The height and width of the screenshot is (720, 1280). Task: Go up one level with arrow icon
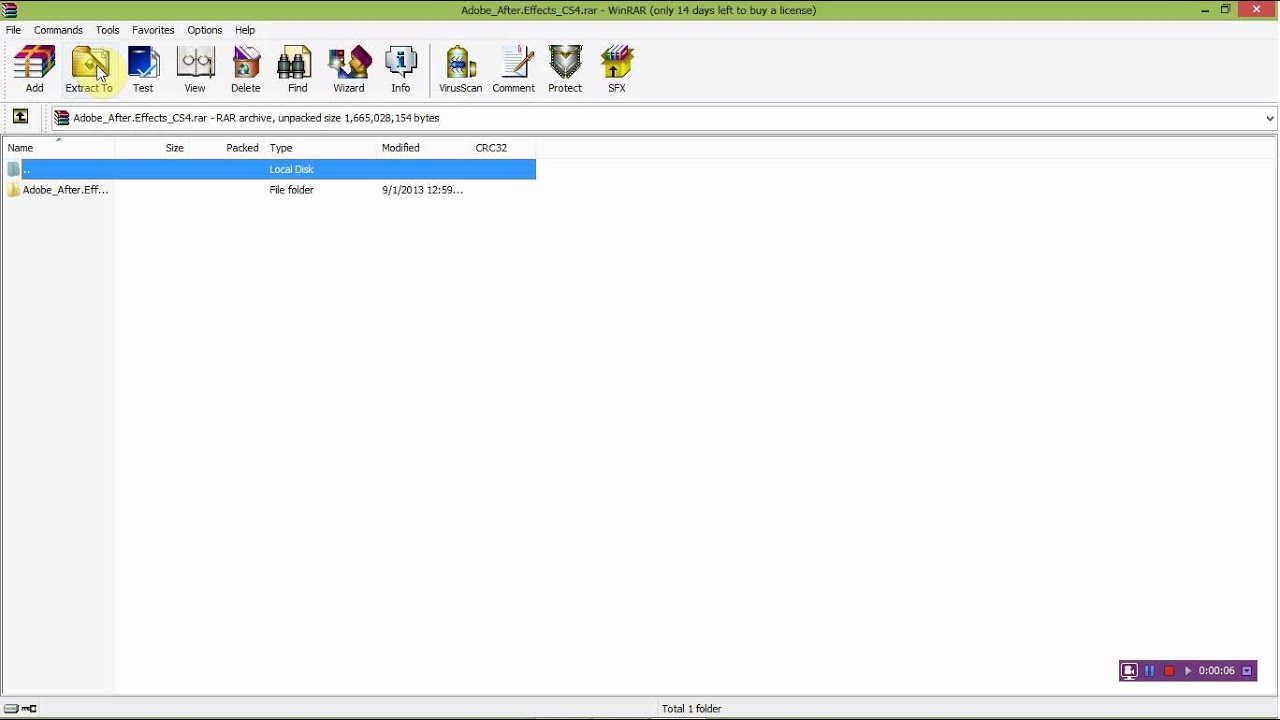tap(20, 117)
